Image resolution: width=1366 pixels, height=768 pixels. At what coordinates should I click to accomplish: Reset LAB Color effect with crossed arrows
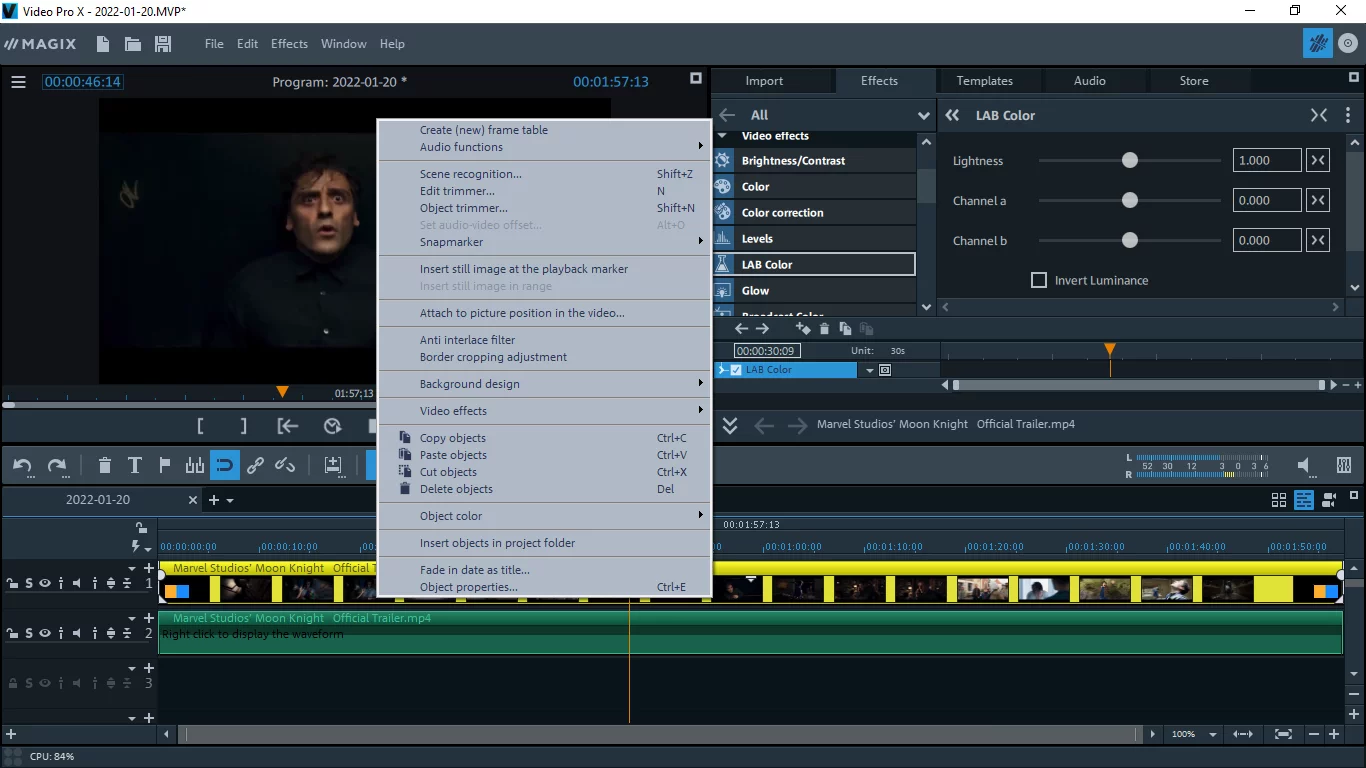point(1319,115)
